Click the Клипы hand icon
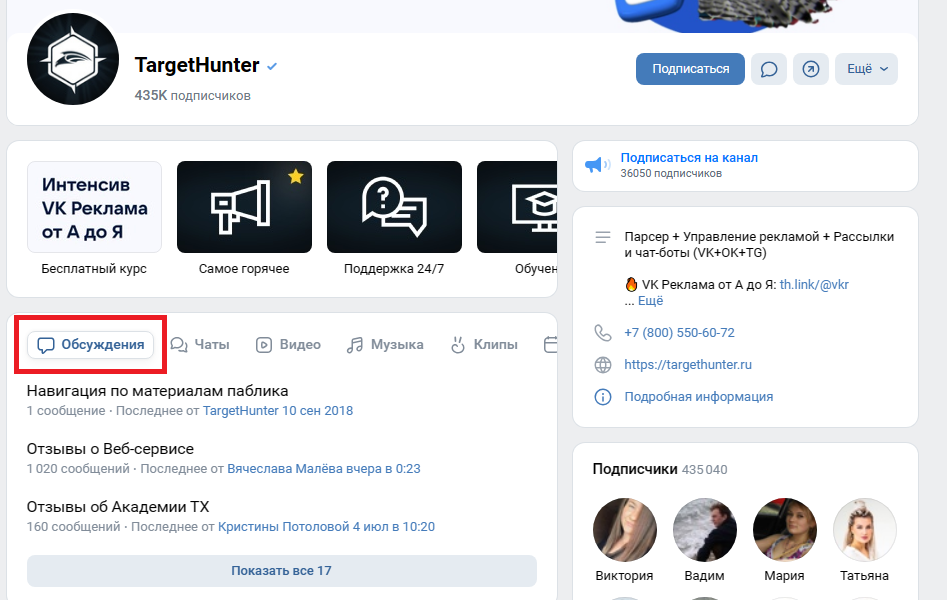 458,344
